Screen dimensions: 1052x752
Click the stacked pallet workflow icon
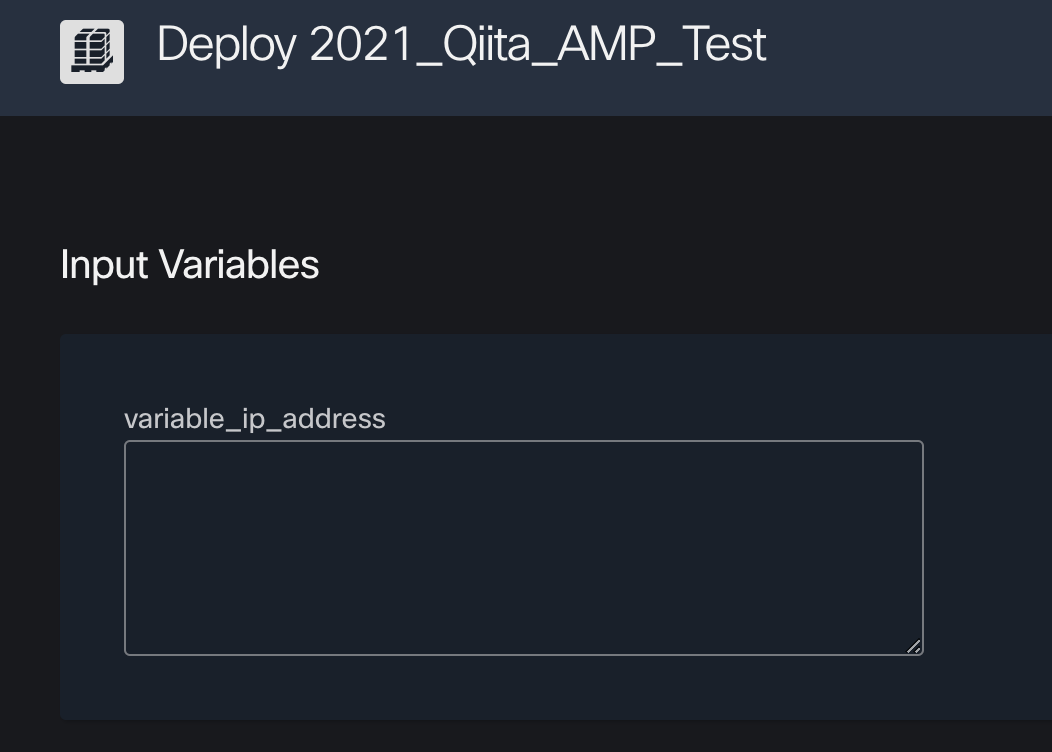click(x=92, y=52)
